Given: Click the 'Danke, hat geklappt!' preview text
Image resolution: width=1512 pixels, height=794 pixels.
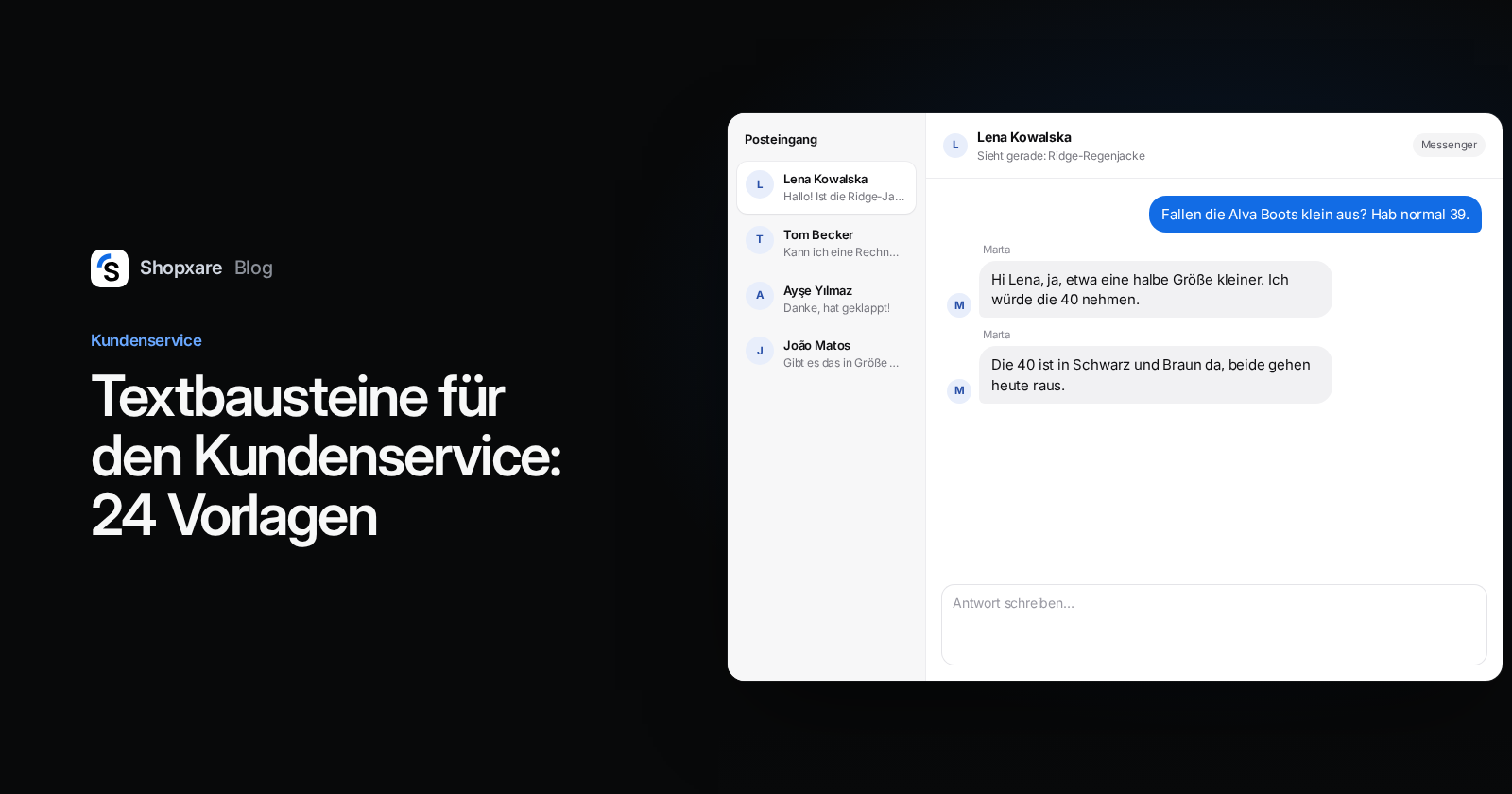Looking at the screenshot, I should coord(836,308).
